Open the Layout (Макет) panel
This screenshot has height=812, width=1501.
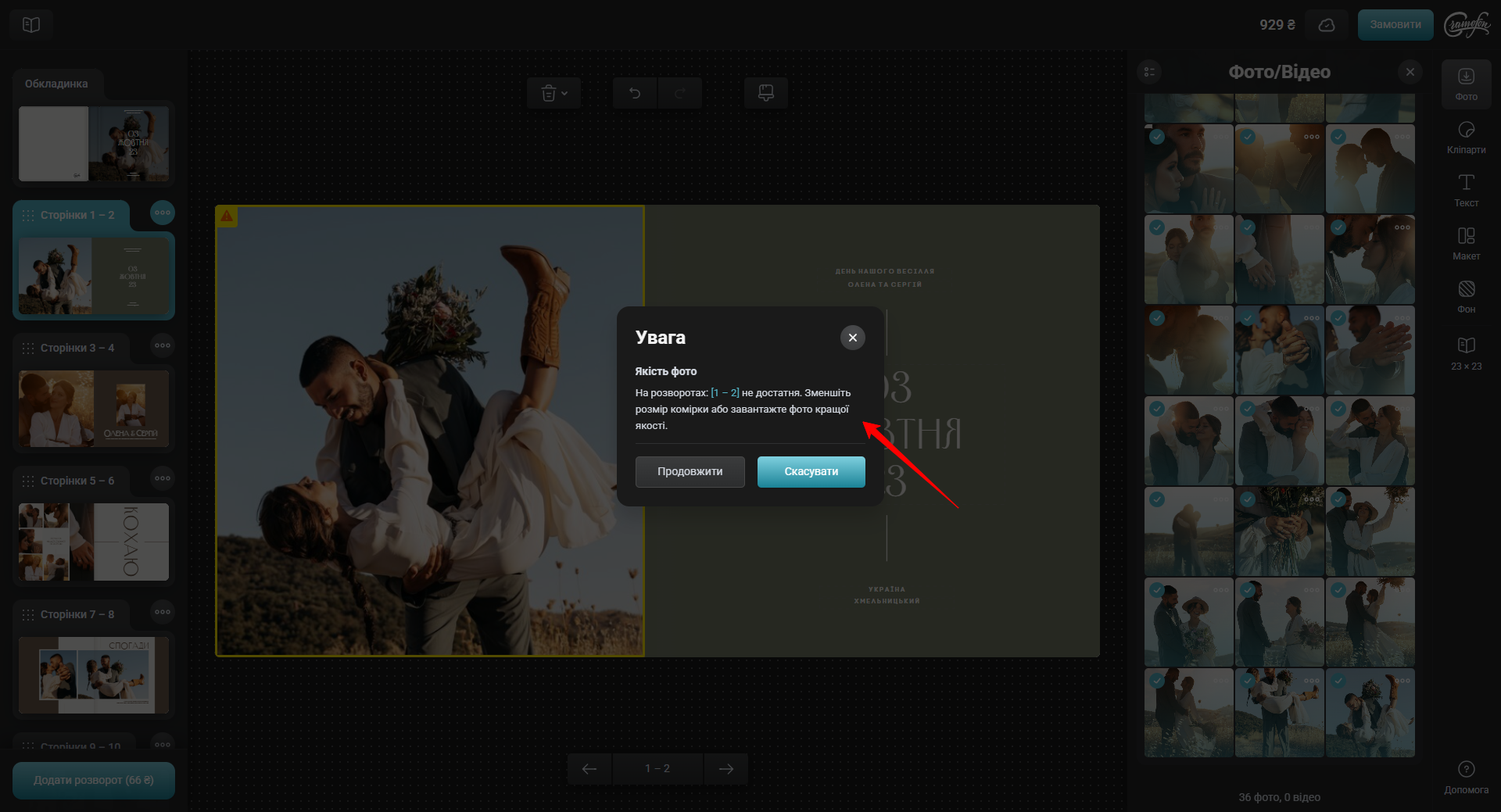[1466, 243]
